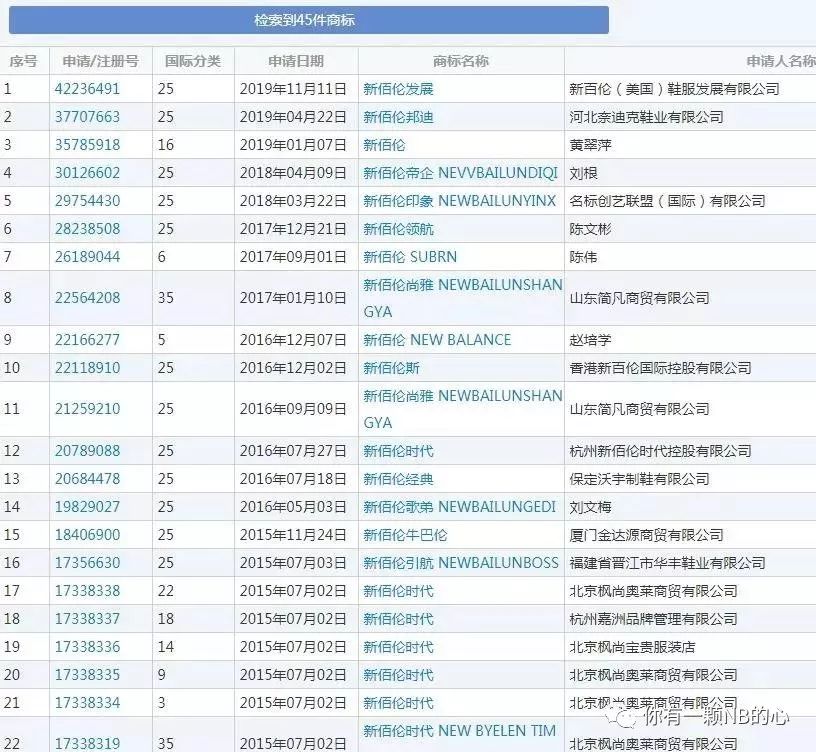
Task: Open trademark 新佰伦 in row 3
Action: (384, 145)
